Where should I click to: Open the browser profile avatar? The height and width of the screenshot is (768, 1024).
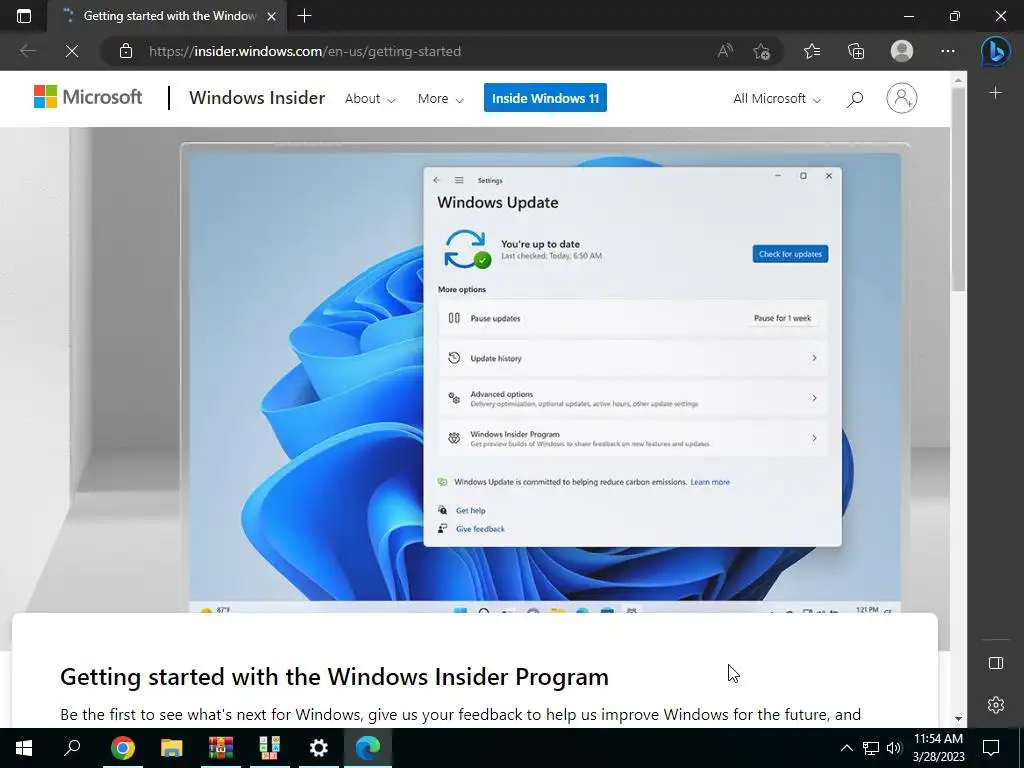point(902,51)
